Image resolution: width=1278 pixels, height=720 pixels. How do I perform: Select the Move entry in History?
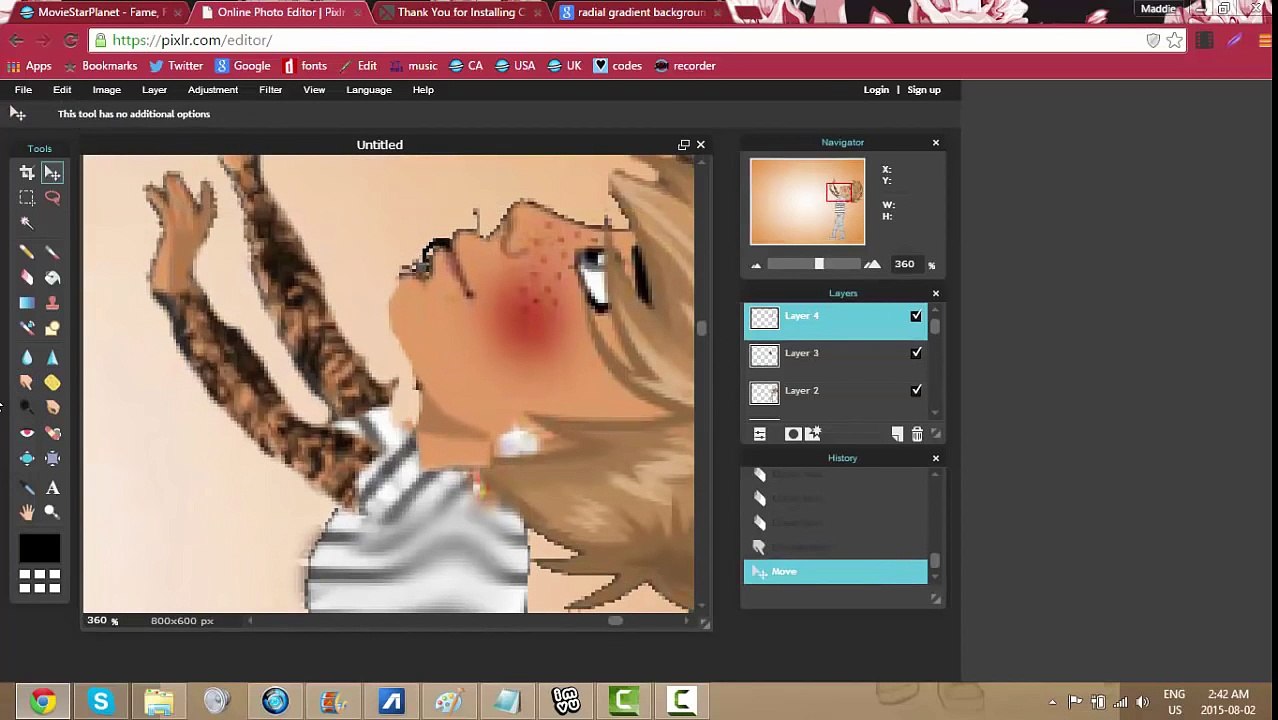point(836,572)
